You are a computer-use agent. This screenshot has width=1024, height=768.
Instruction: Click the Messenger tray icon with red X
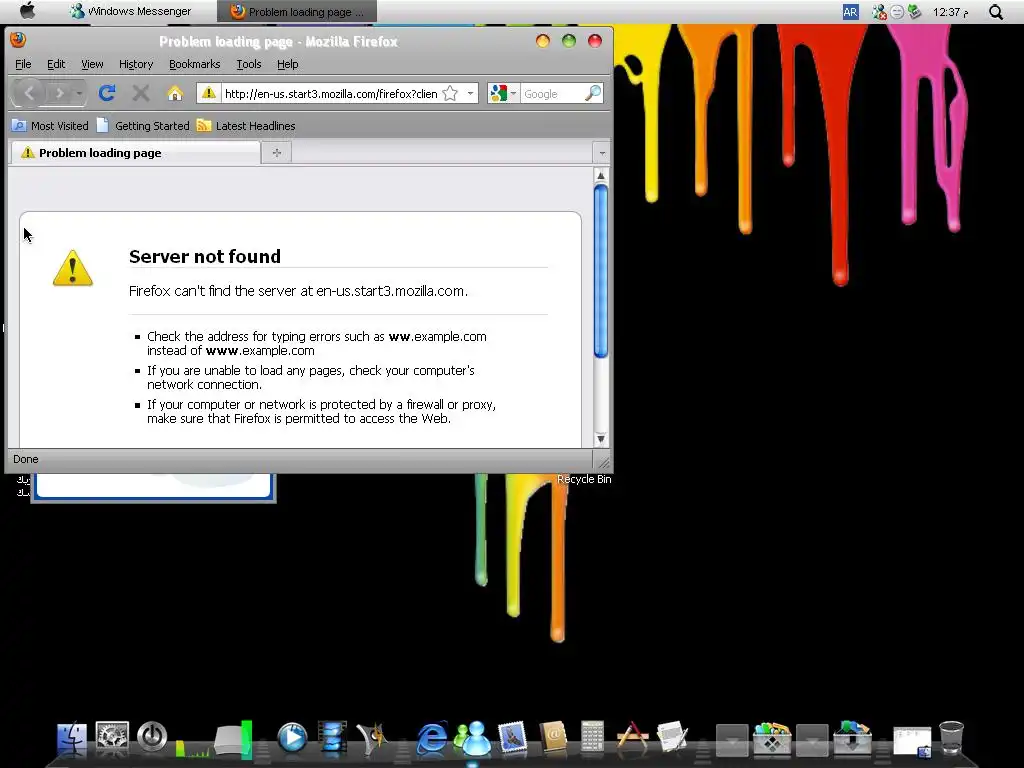pos(879,12)
